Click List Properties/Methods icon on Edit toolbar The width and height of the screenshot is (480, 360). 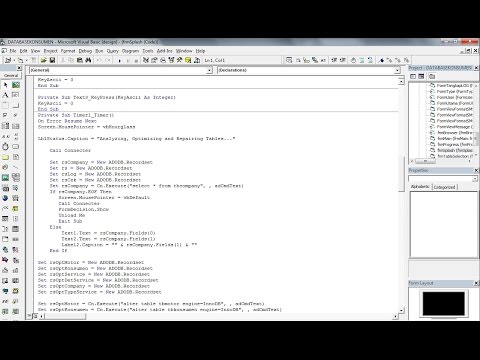coord(289,60)
